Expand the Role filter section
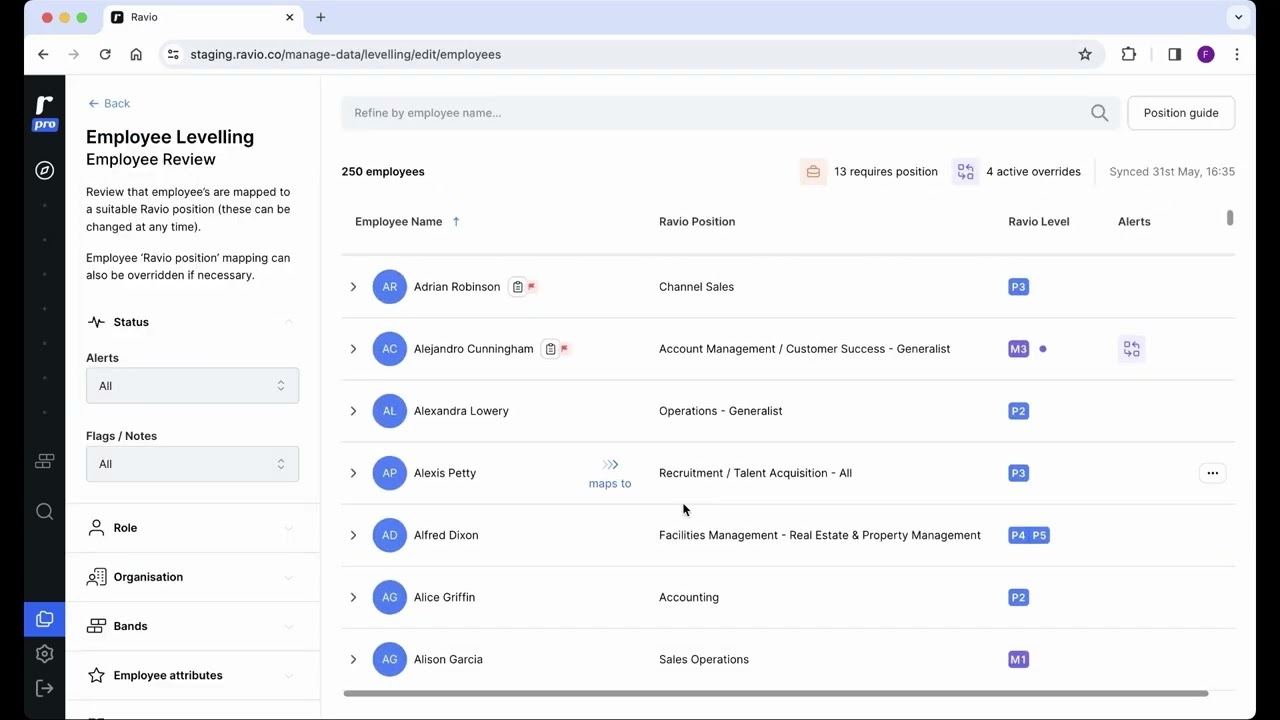Image resolution: width=1280 pixels, height=720 pixels. [x=289, y=528]
